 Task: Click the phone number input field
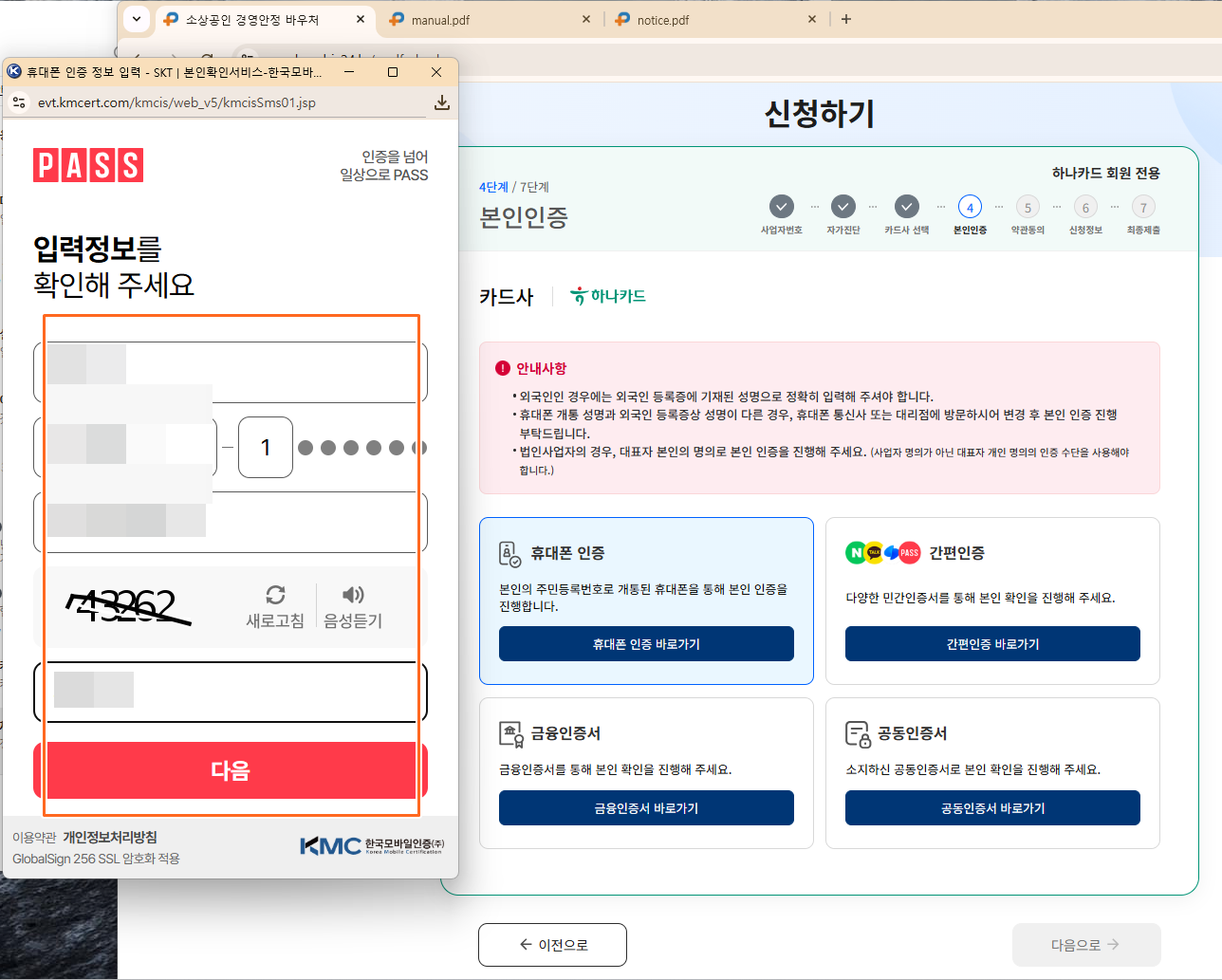[x=231, y=522]
